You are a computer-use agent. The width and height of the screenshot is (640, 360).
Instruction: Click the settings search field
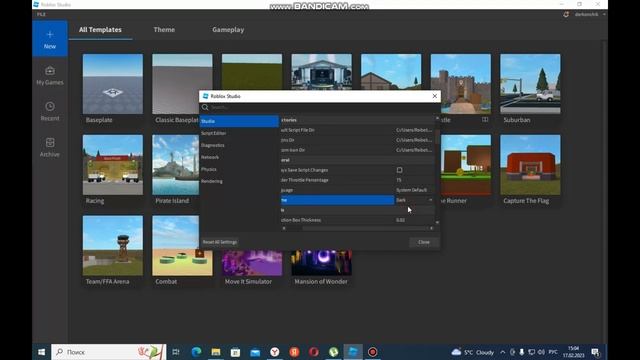click(320, 107)
